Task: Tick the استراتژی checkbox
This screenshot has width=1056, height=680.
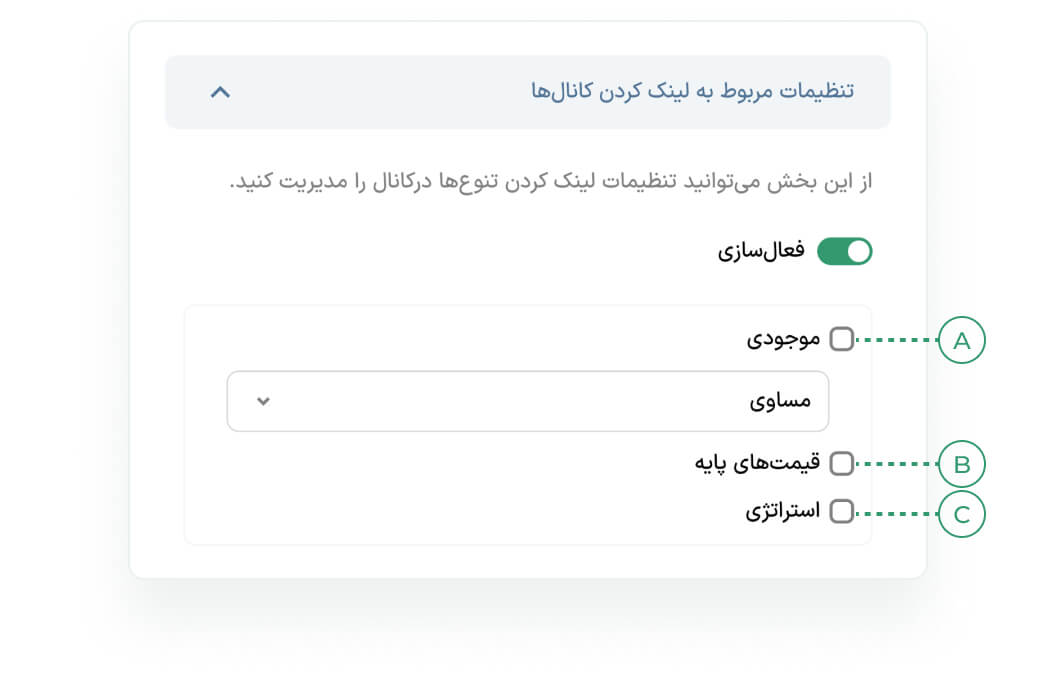Action: [843, 512]
